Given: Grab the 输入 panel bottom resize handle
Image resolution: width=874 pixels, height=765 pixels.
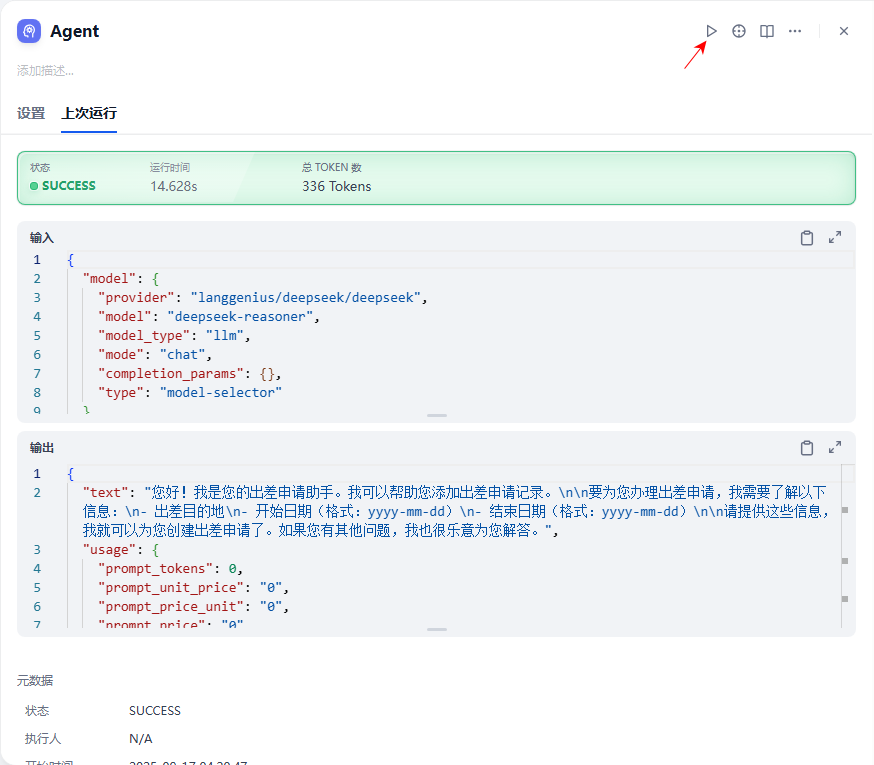Looking at the screenshot, I should coord(437,415).
